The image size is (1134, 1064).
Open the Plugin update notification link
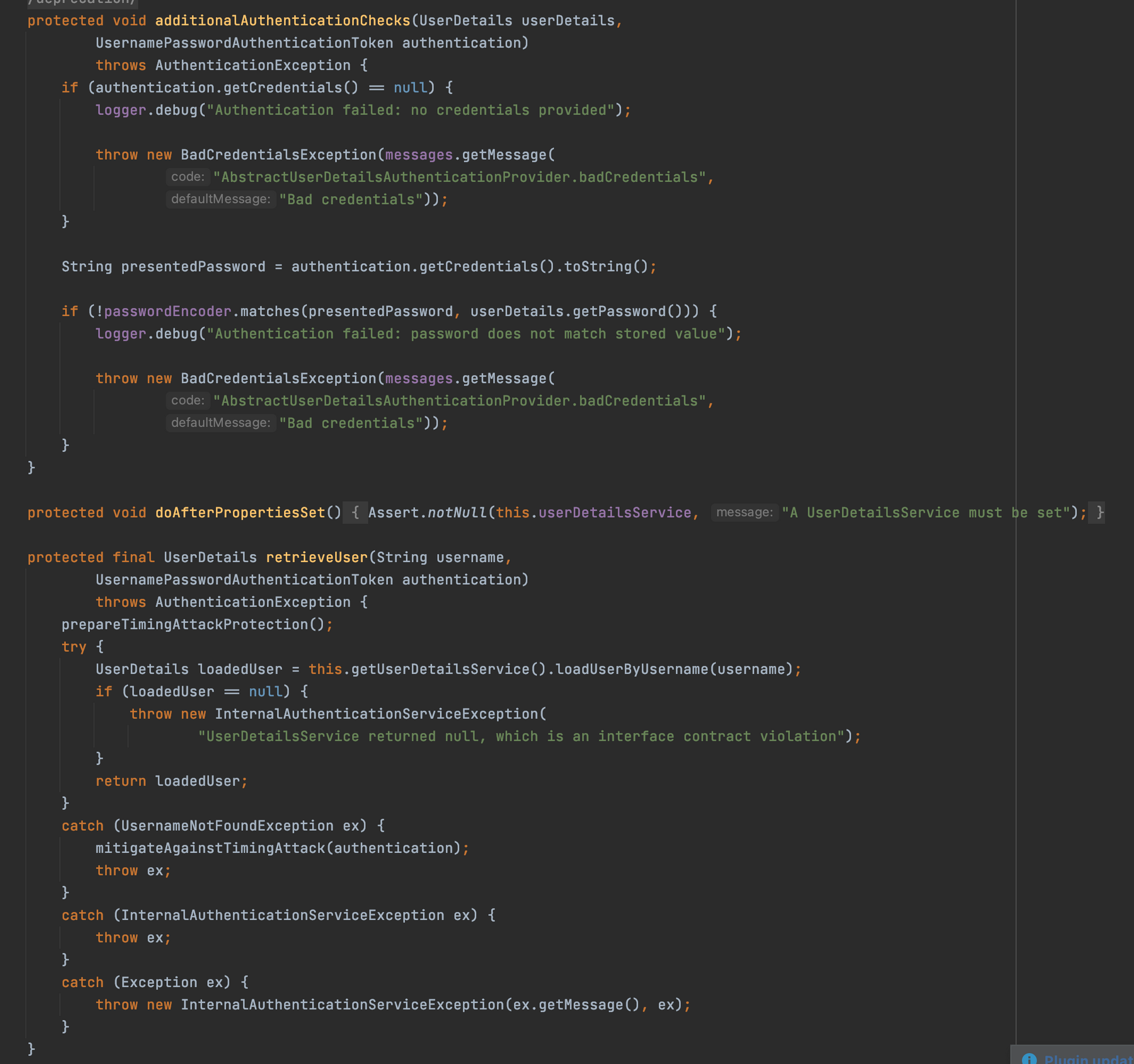point(1086,1059)
